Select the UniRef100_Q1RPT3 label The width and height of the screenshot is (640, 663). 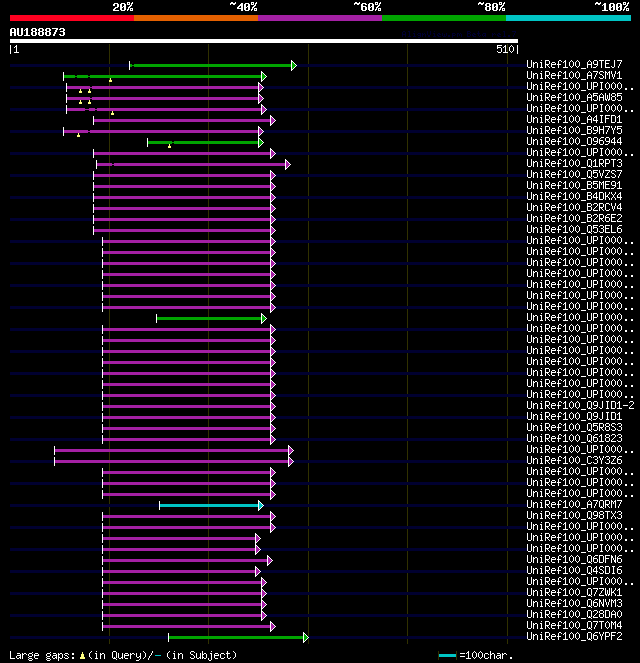[574, 163]
